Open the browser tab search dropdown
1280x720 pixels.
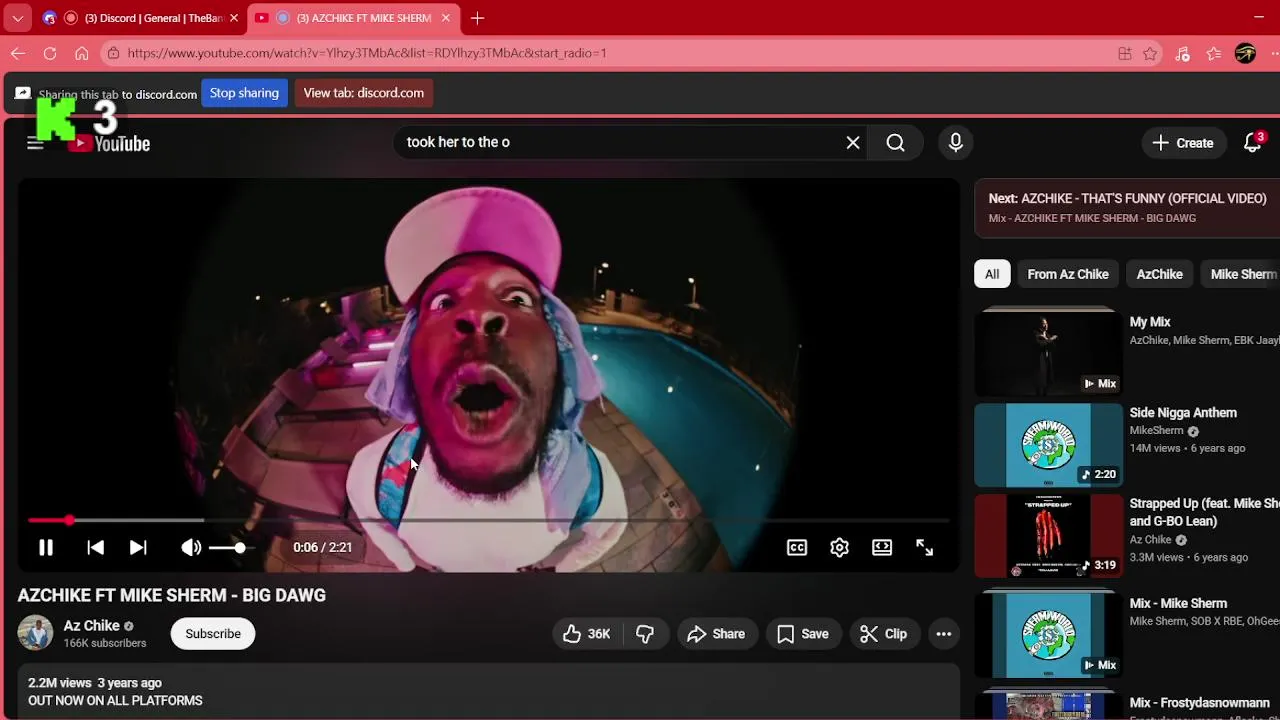17,18
